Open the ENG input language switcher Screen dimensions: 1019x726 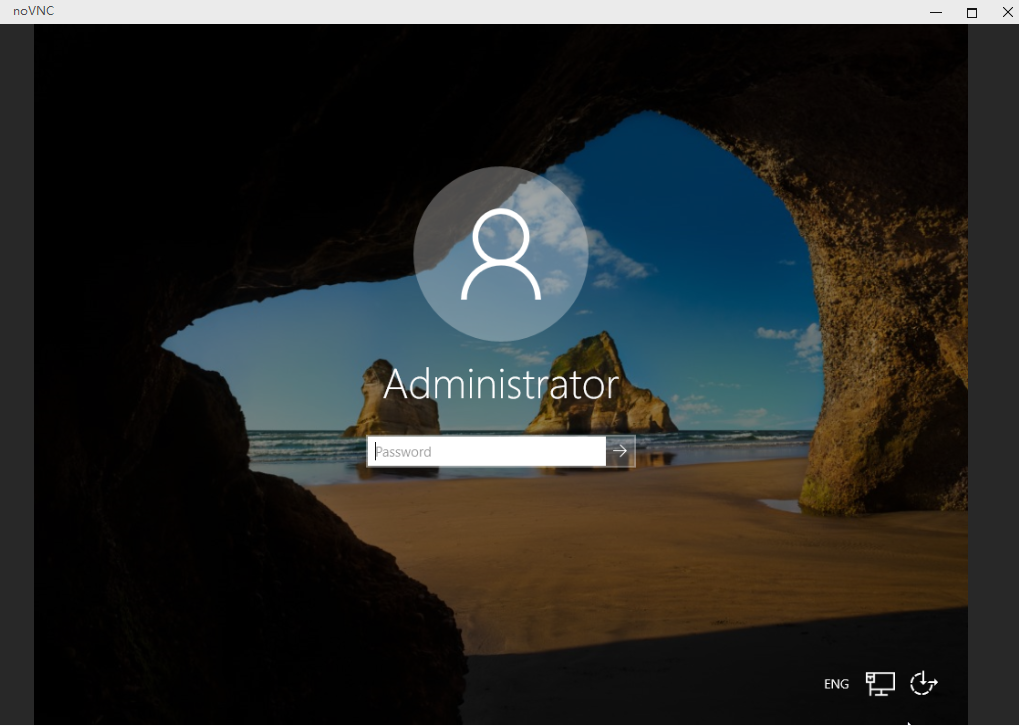pyautogui.click(x=836, y=684)
